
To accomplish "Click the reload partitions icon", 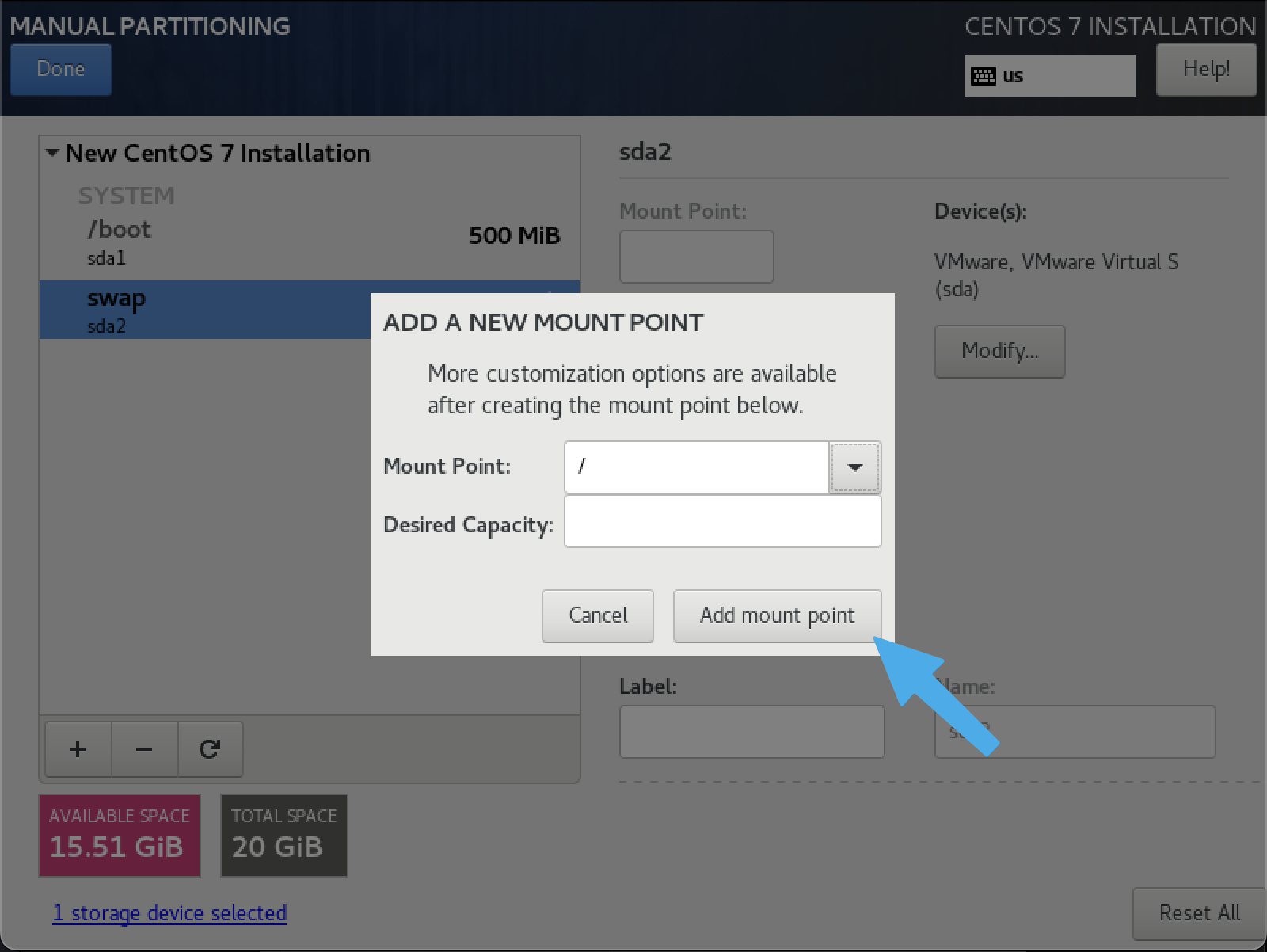I will coord(210,749).
